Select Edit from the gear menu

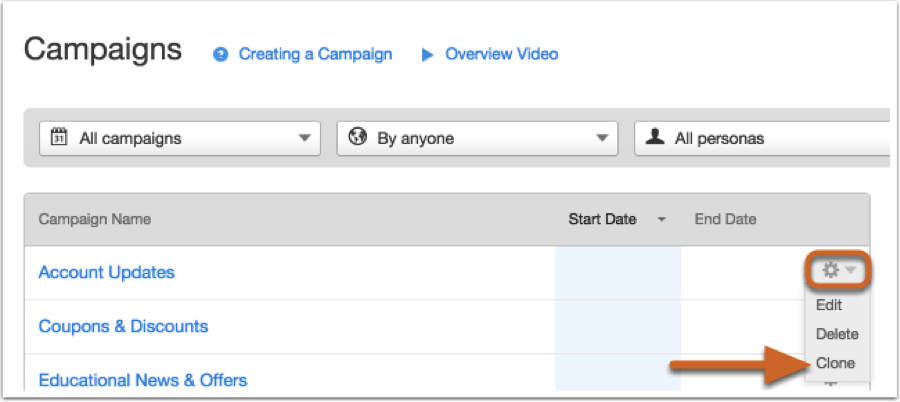click(829, 305)
